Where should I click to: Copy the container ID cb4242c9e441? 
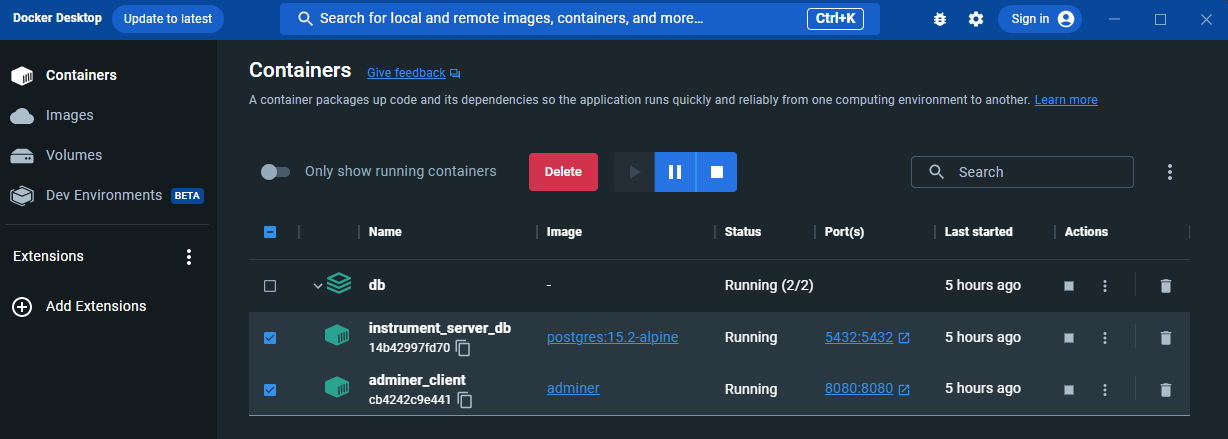pos(464,400)
